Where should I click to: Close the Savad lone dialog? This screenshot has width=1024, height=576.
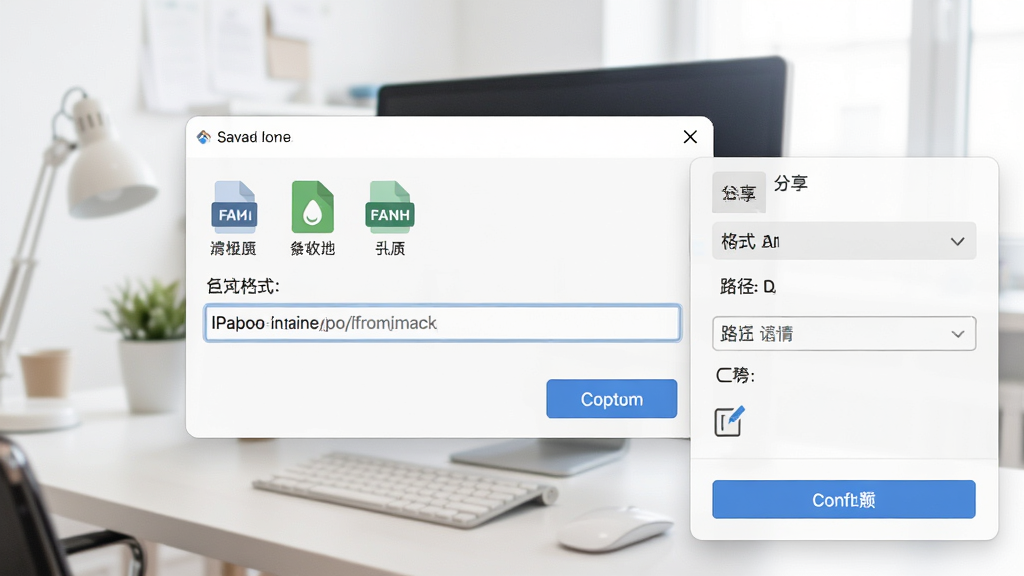click(690, 136)
